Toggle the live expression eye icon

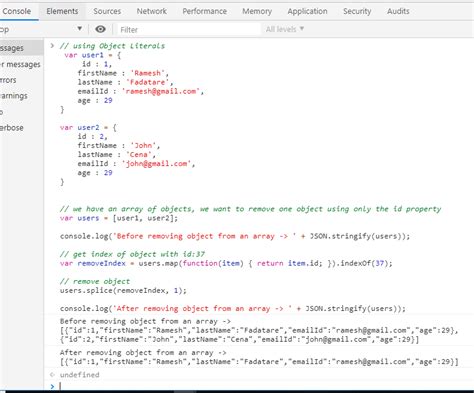(100, 29)
